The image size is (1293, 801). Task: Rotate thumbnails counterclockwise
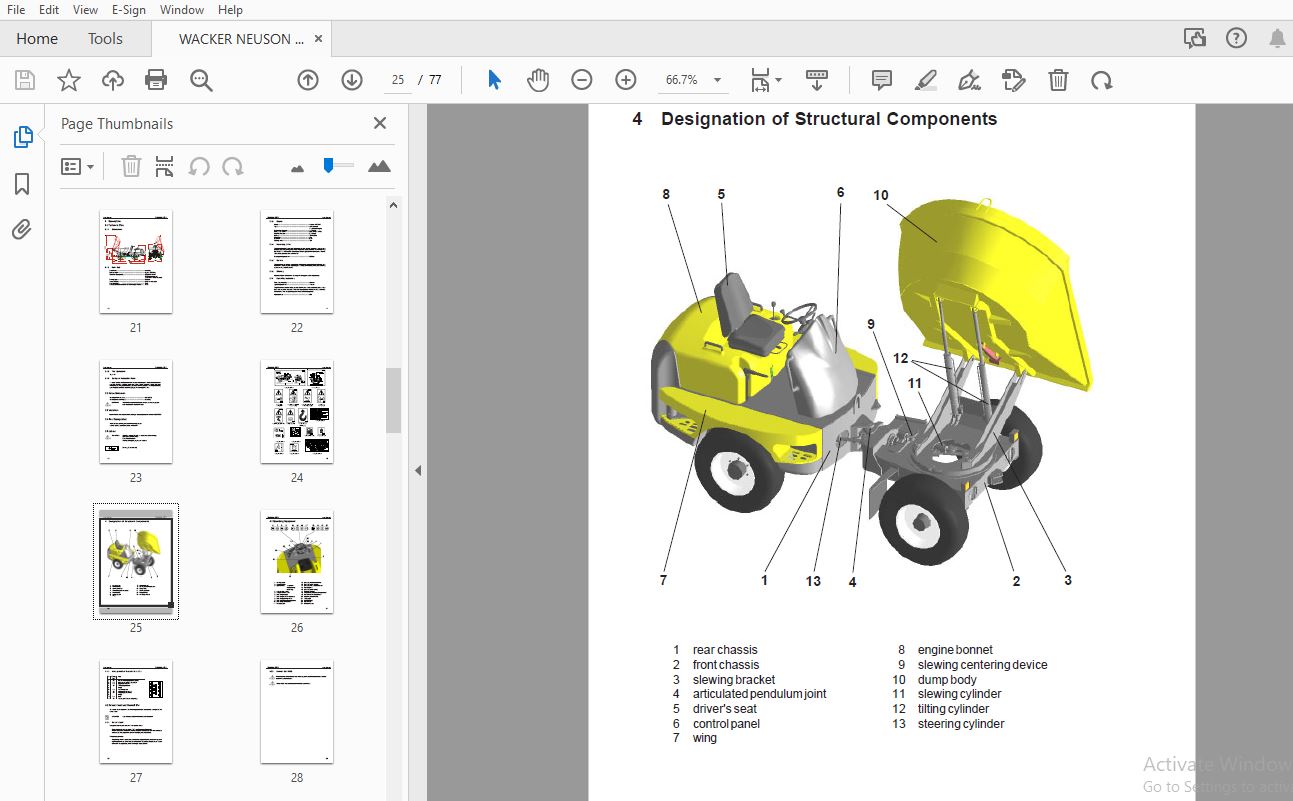pos(199,166)
